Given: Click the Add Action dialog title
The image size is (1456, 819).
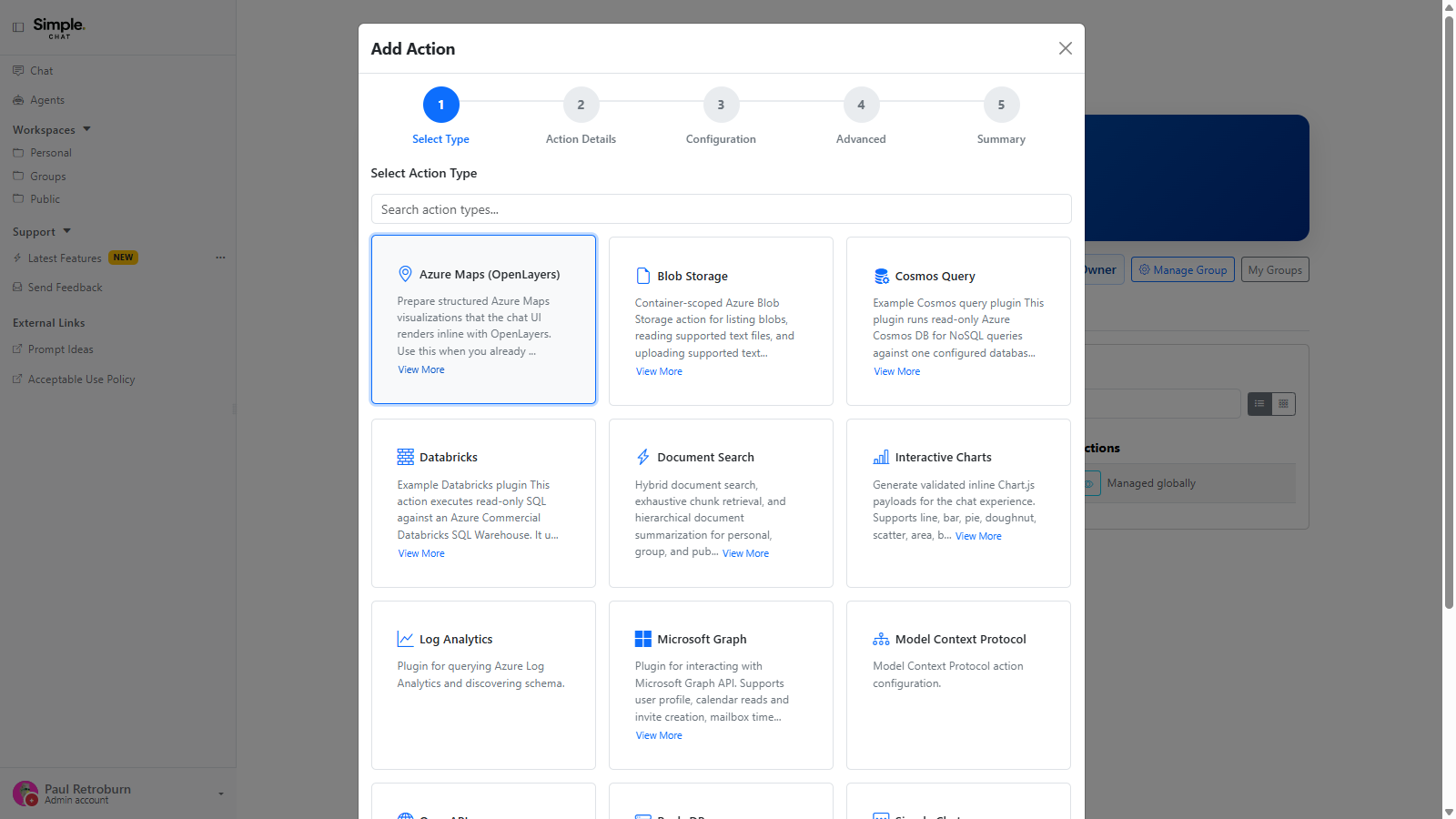Looking at the screenshot, I should [413, 49].
